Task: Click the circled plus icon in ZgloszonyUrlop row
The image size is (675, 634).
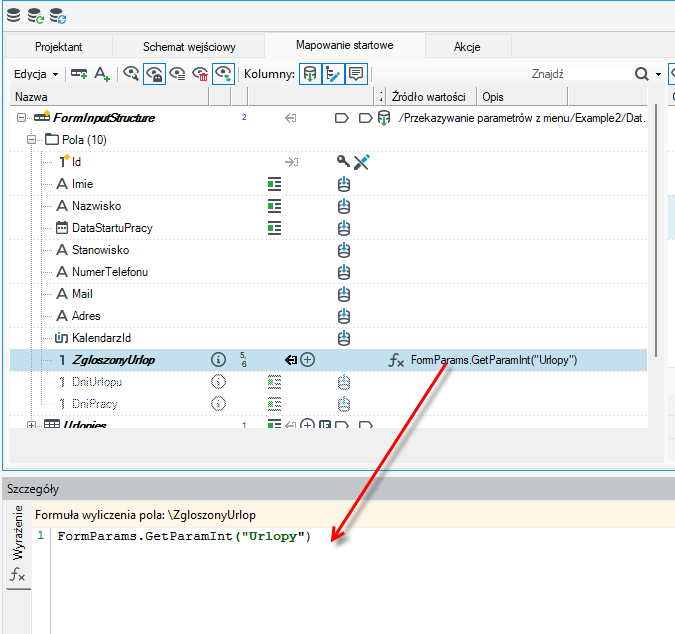Action: coord(307,359)
